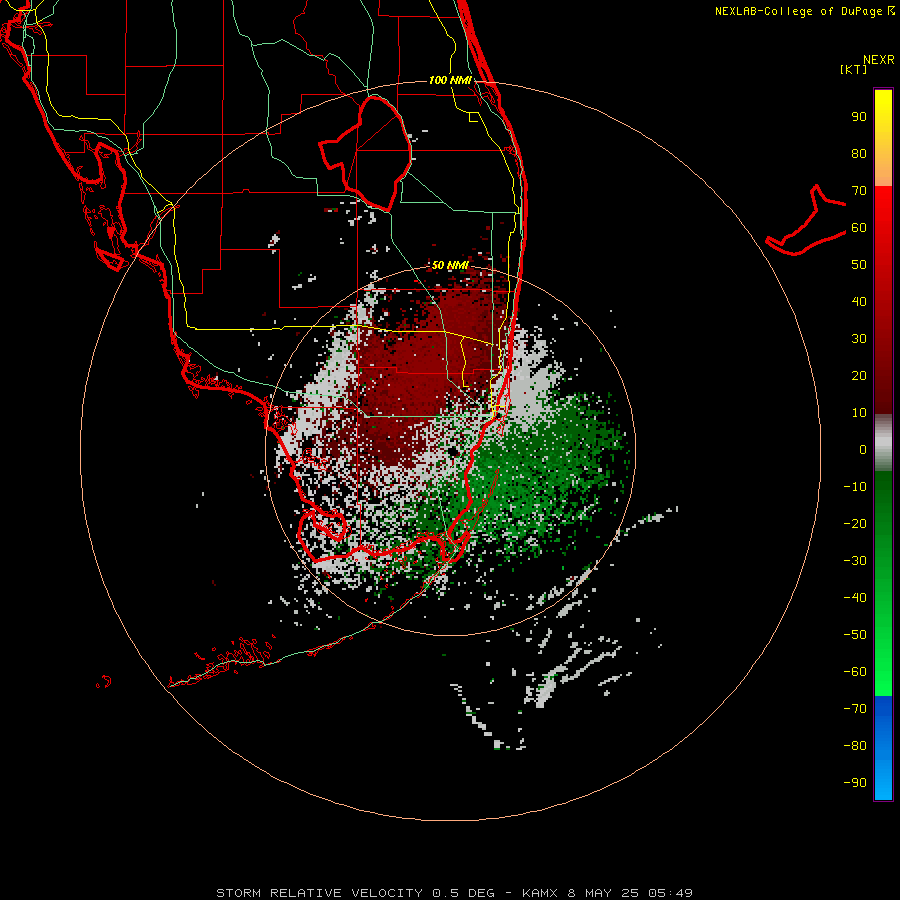This screenshot has height=900, width=900.
Task: Click the positive 60 scale value
Action: (x=859, y=228)
